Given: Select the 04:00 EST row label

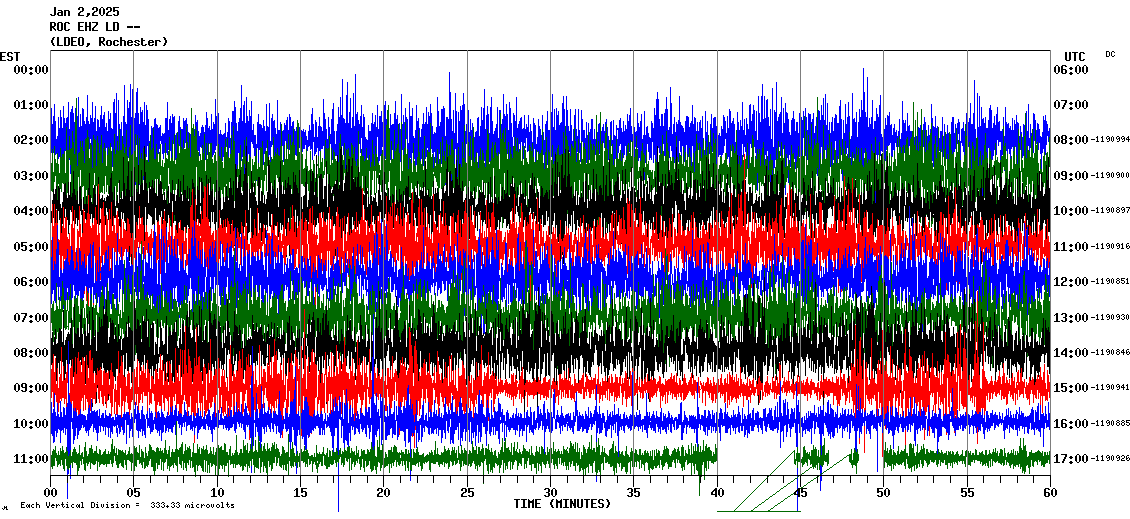Looking at the screenshot, I should [31, 211].
